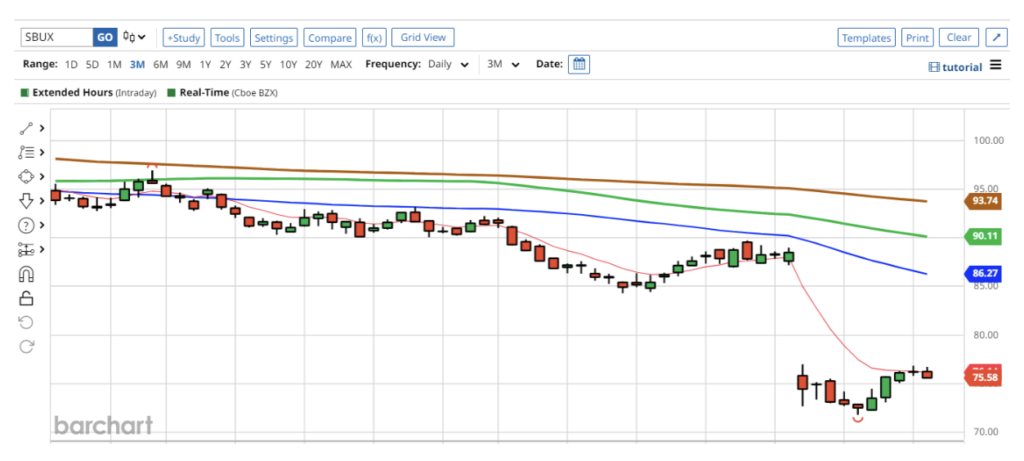The width and height of the screenshot is (1024, 461).
Task: Set range to 5D
Action: pos(93,65)
